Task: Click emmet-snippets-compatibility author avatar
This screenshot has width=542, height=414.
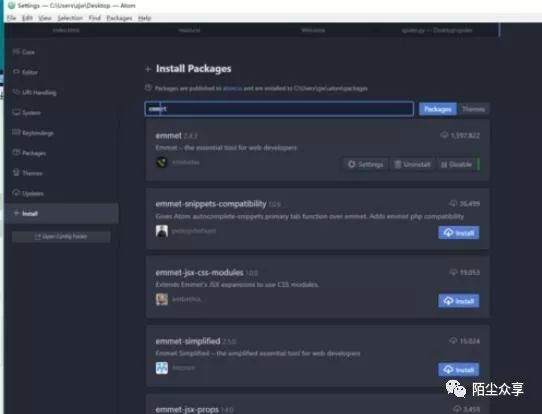Action: coord(162,231)
